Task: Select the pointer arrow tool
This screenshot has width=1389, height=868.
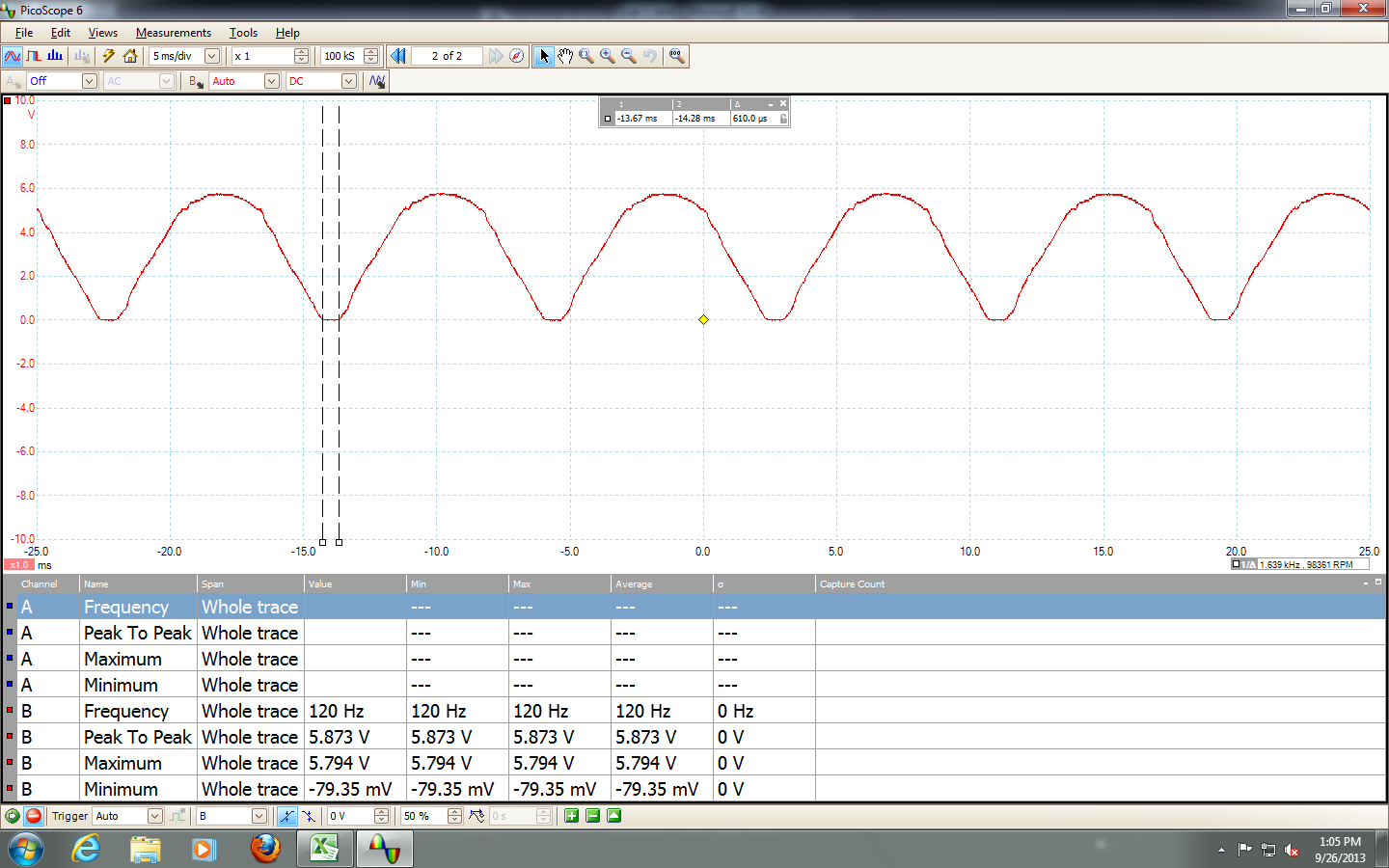Action: pyautogui.click(x=544, y=56)
